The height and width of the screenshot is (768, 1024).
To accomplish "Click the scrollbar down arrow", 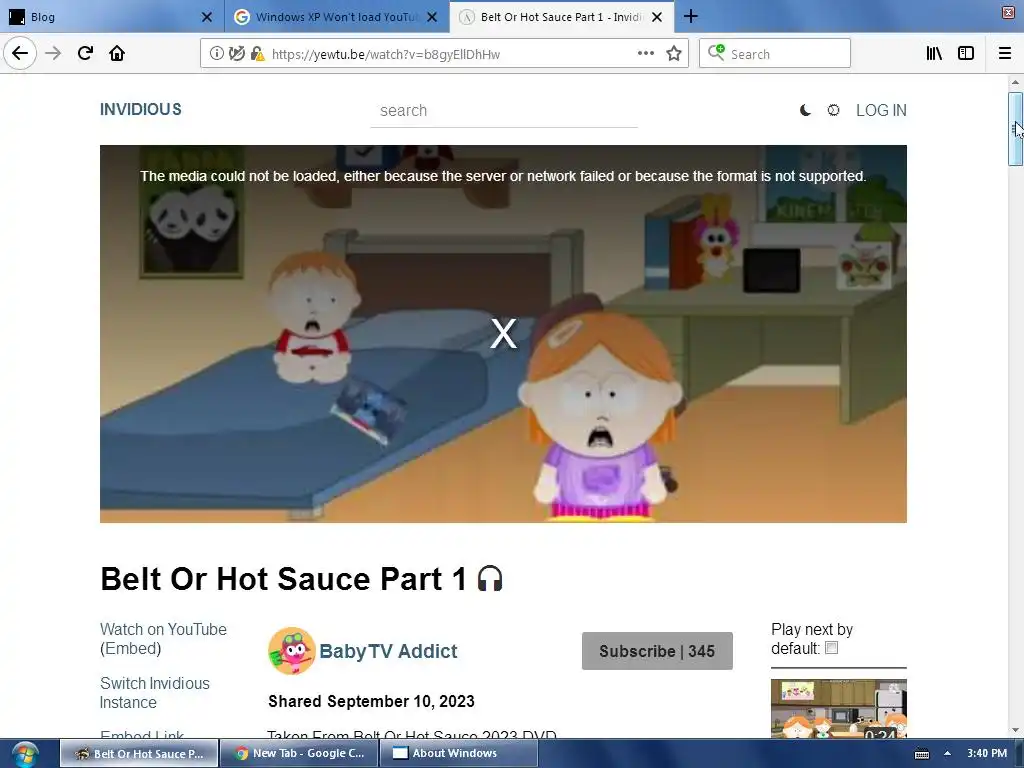I will pyautogui.click(x=1015, y=730).
